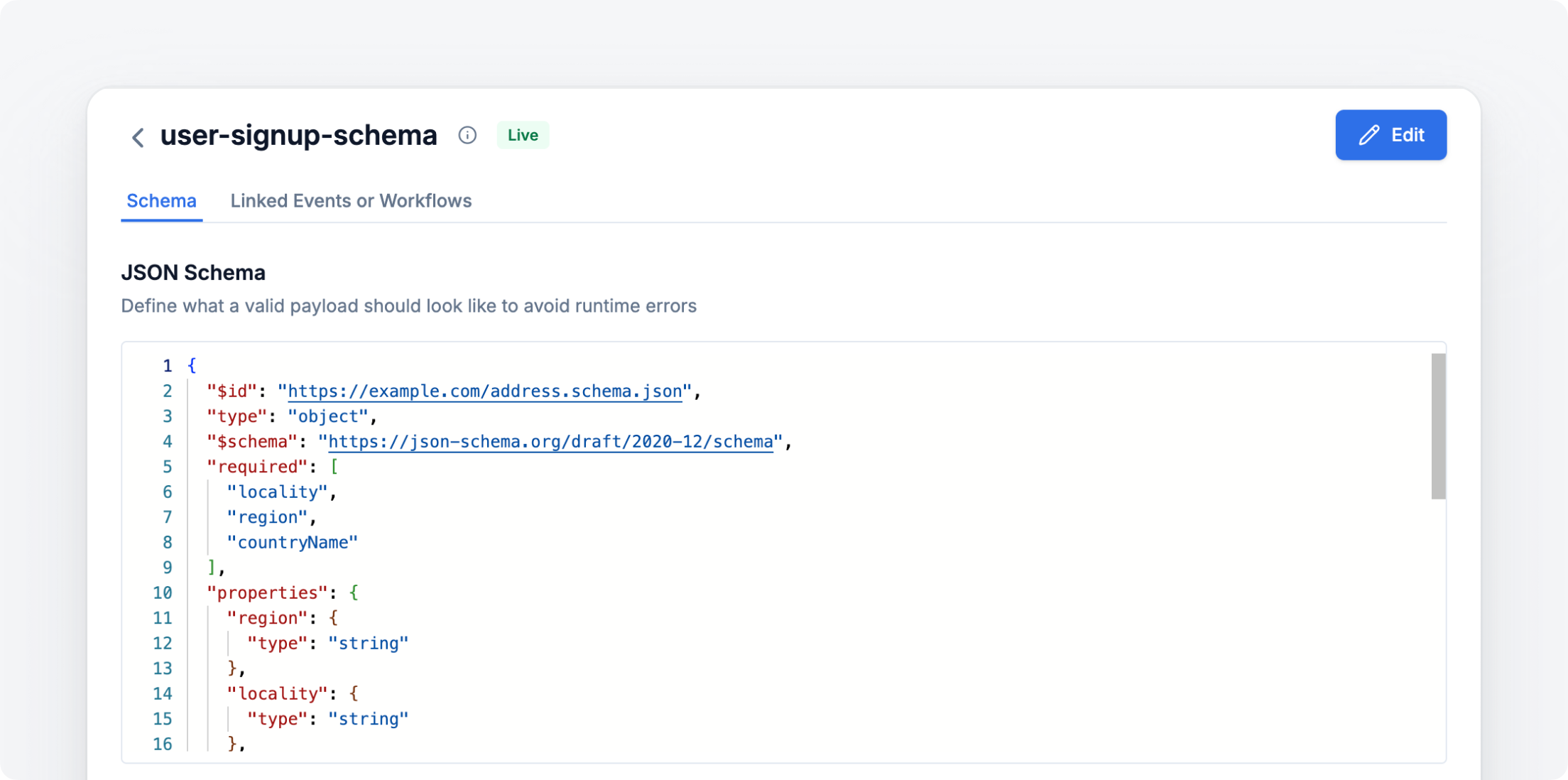Open Linked Events or Workflows tab
Image resolution: width=1568 pixels, height=780 pixels.
coord(351,201)
